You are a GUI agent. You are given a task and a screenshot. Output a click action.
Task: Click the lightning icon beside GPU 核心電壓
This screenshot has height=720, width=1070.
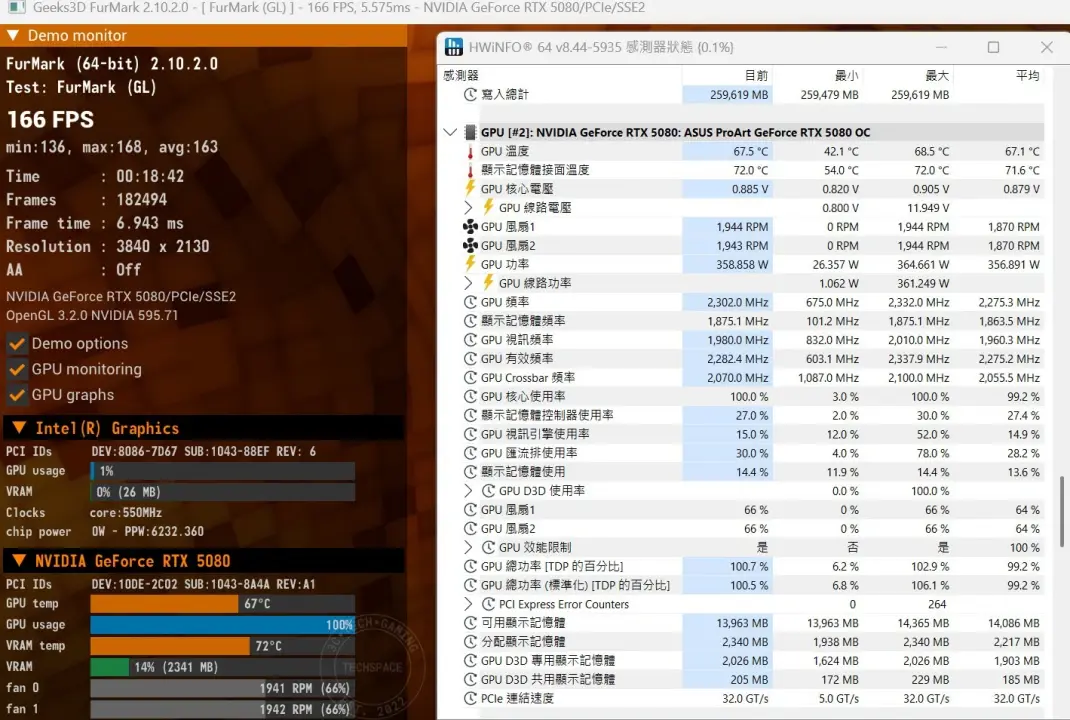(470, 189)
